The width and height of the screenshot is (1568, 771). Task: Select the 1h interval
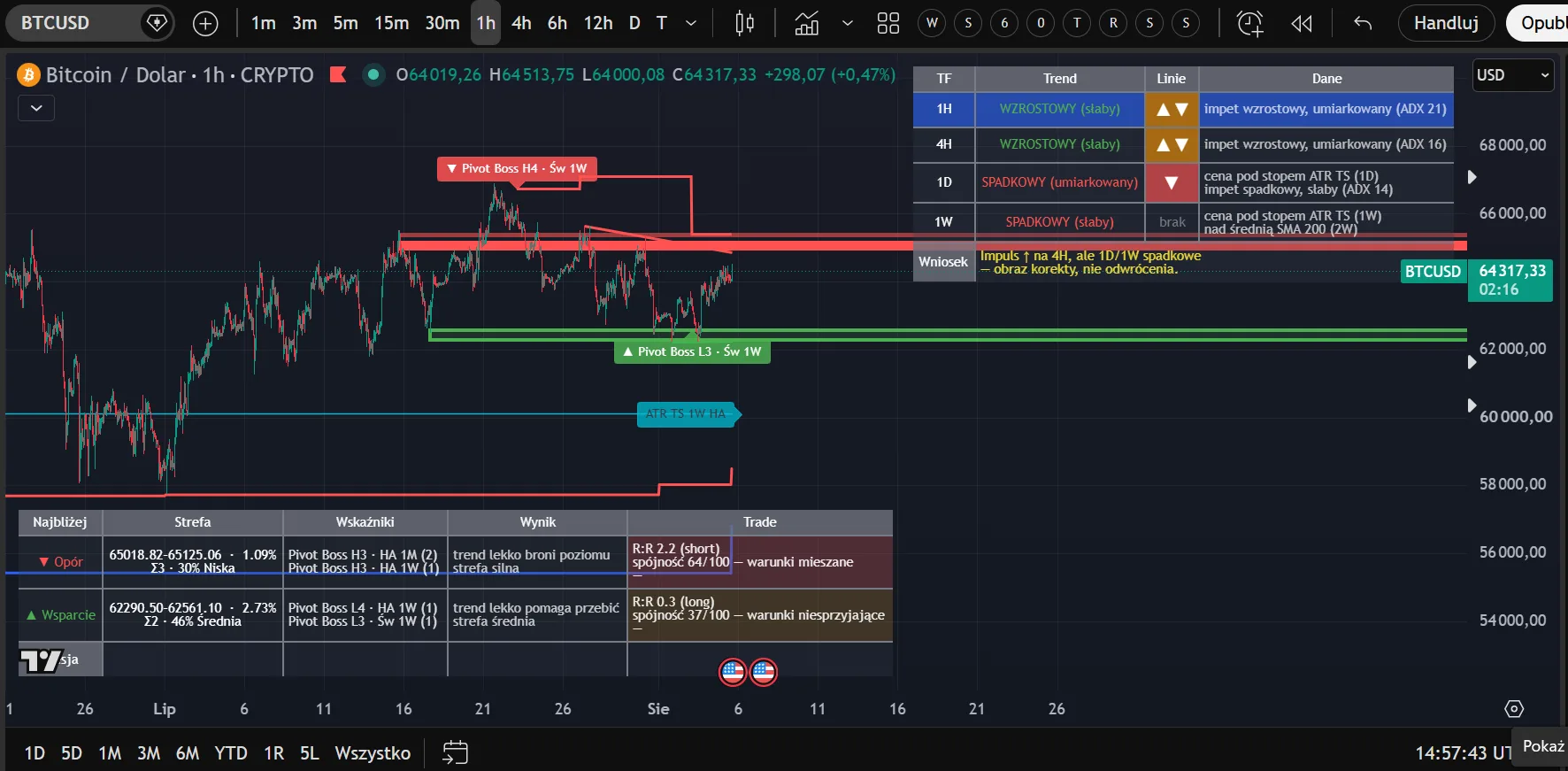pyautogui.click(x=486, y=24)
